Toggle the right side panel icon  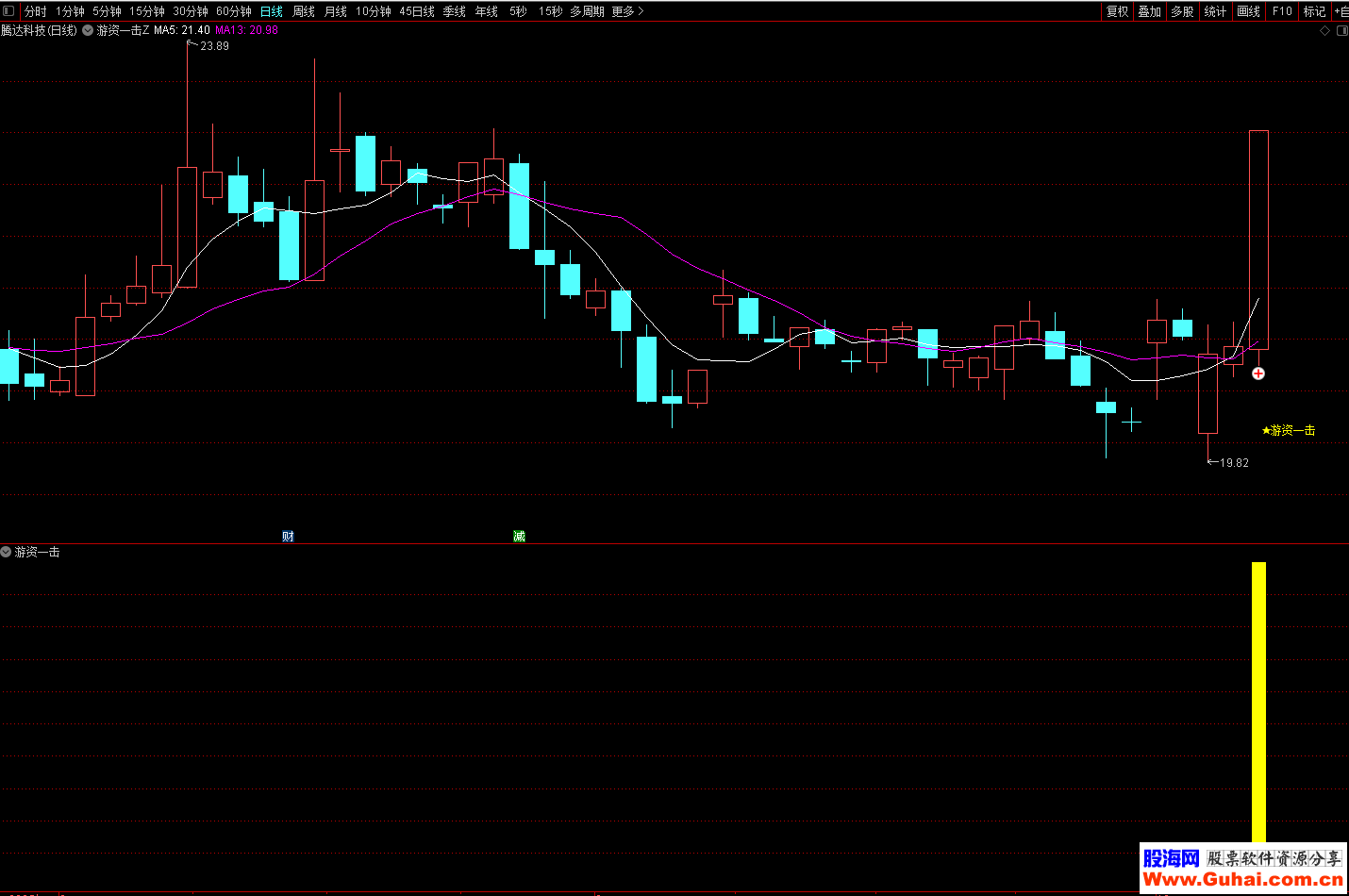[1341, 31]
